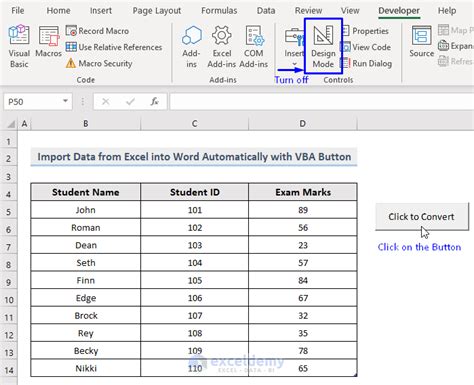Image resolution: width=474 pixels, height=385 pixels.
Task: Open the Add-ins icon
Action: pos(191,47)
